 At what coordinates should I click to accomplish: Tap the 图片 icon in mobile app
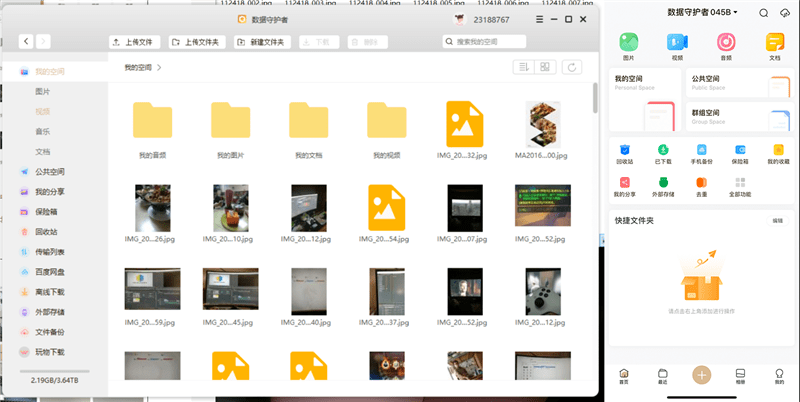click(x=629, y=45)
